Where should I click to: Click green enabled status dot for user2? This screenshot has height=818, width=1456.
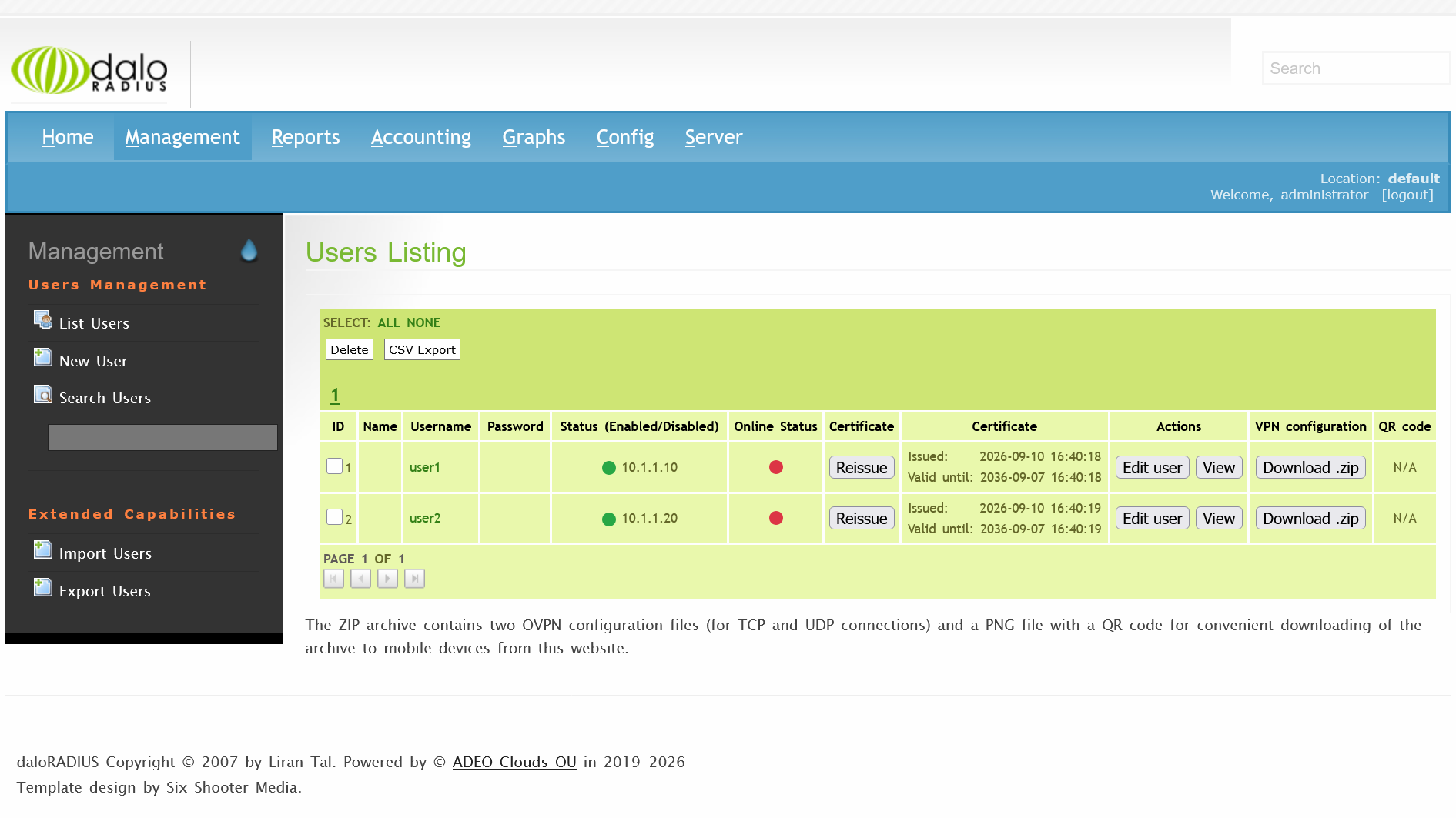pyautogui.click(x=609, y=519)
